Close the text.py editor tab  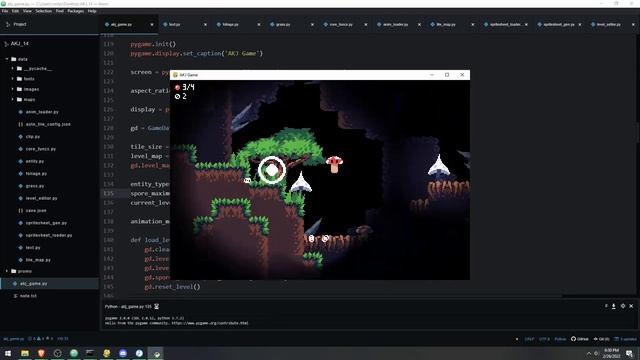[205, 24]
